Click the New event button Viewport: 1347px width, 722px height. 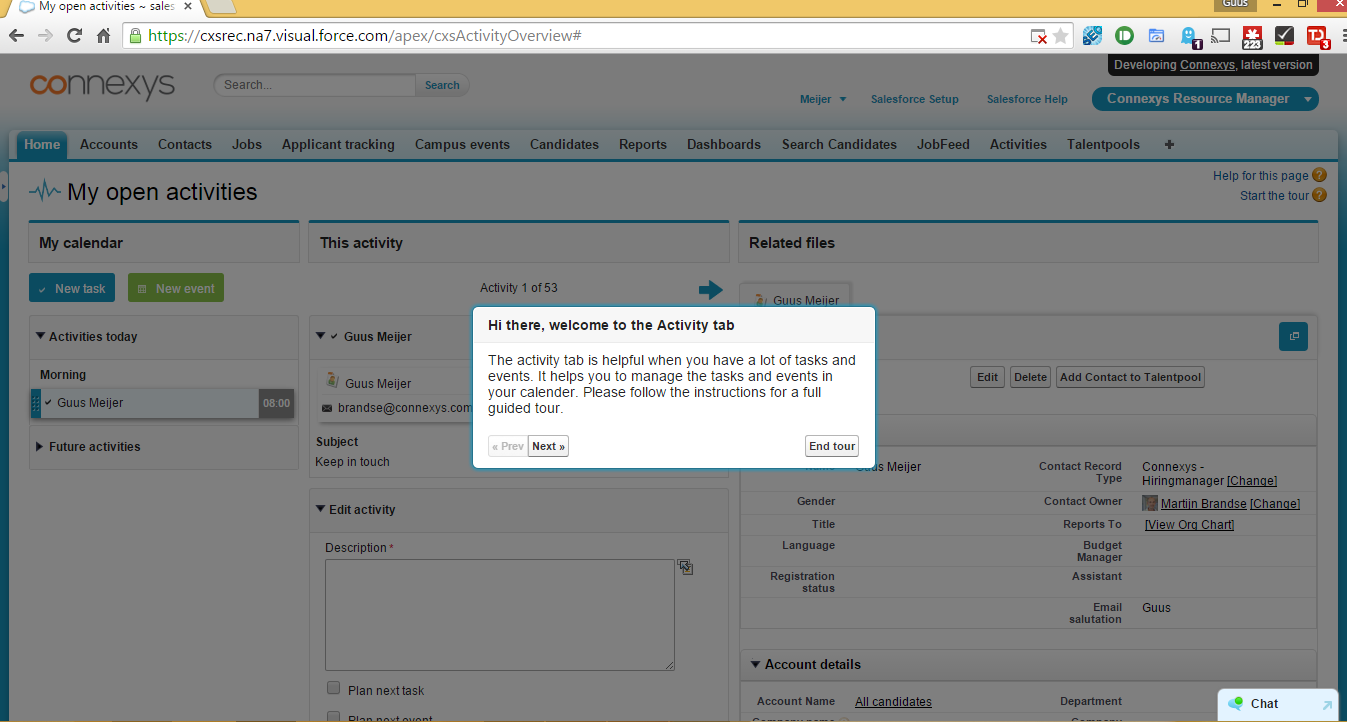pos(176,288)
